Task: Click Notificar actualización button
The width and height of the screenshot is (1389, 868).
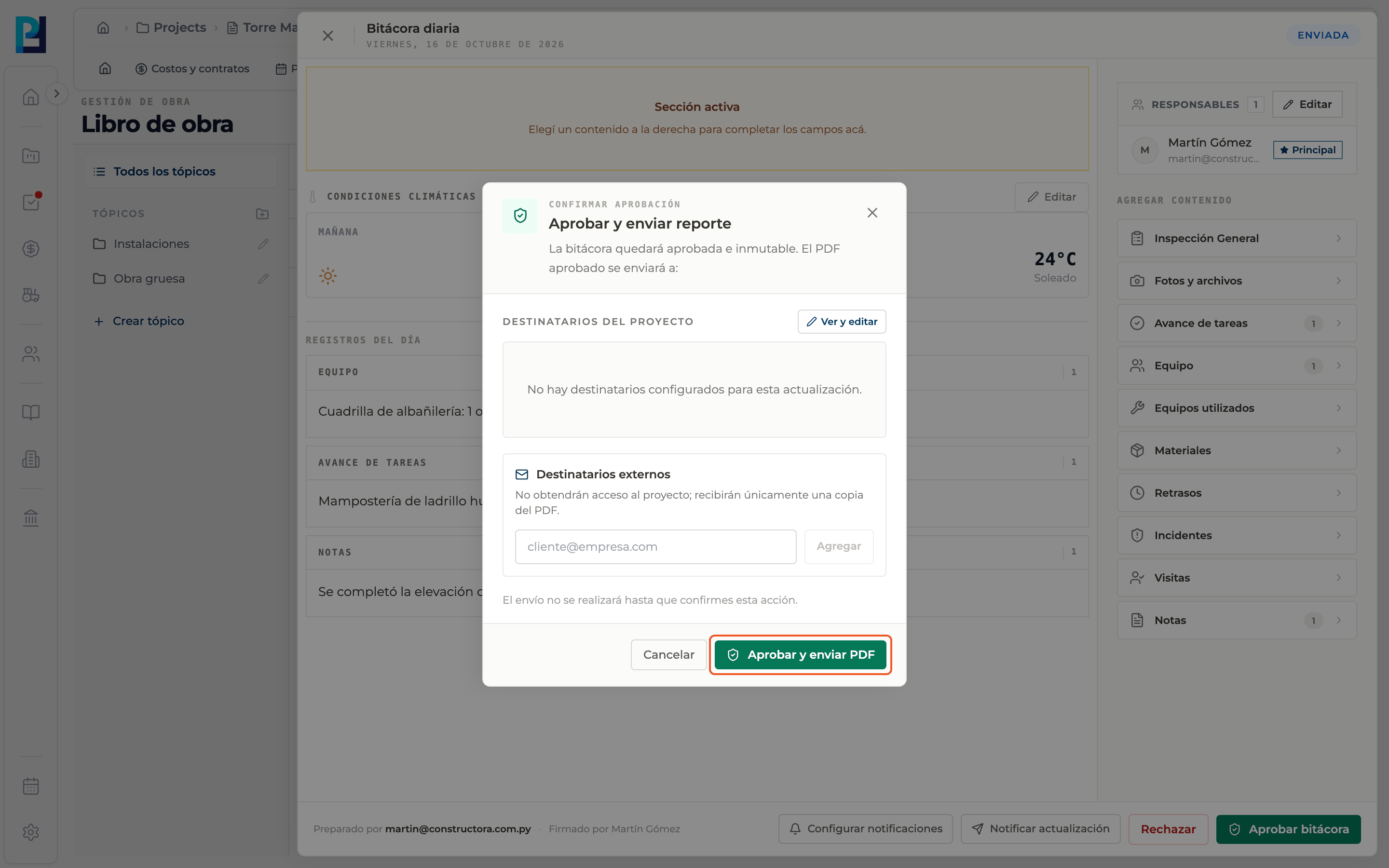Action: click(x=1040, y=829)
